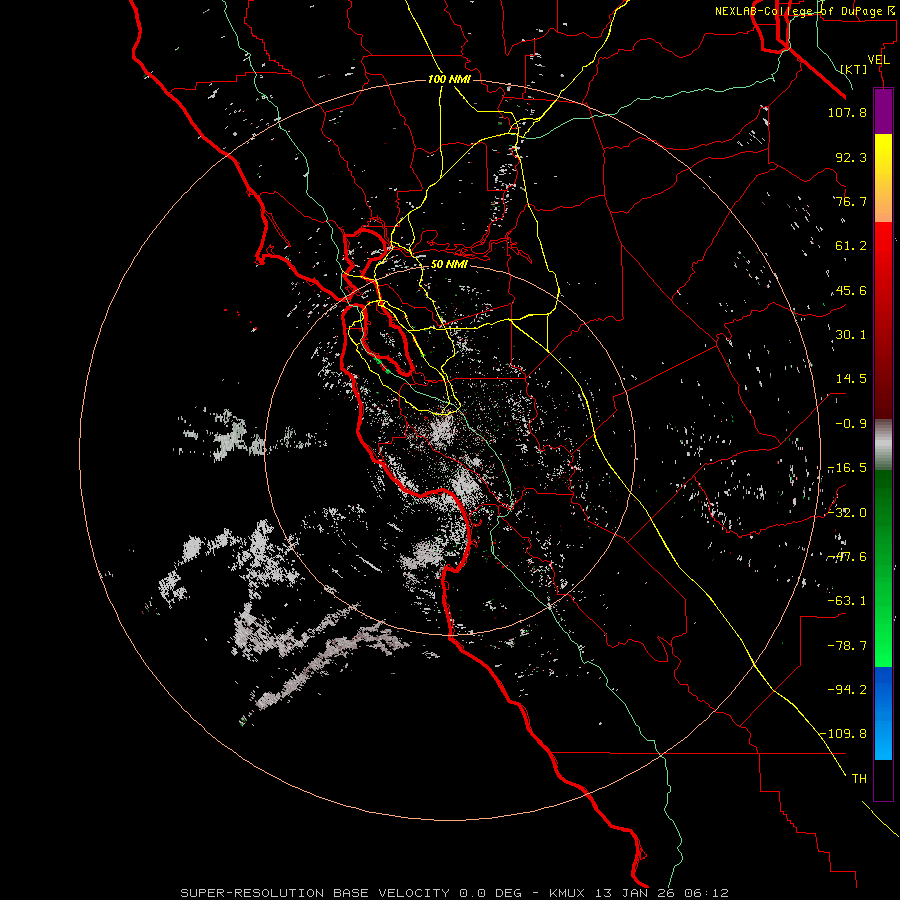
Task: Click the 14.5 velocity scale value
Action: [851, 379]
